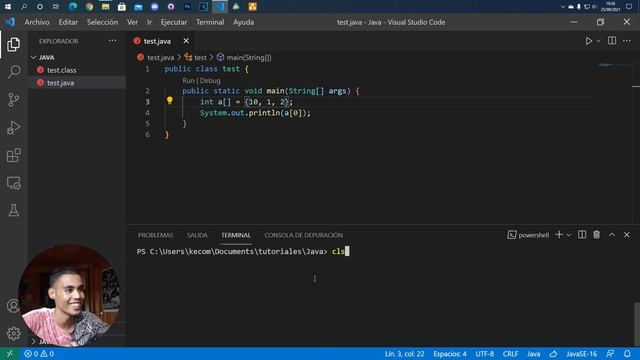This screenshot has height=360, width=640.
Task: Open the terminal launch profile dropdown
Action: point(569,235)
